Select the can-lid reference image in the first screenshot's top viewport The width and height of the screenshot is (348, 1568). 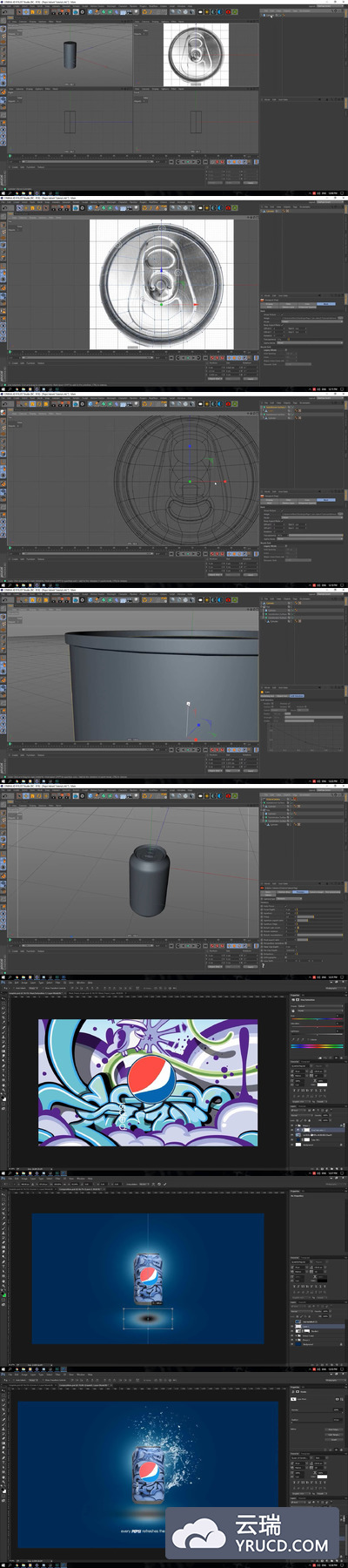197,53
